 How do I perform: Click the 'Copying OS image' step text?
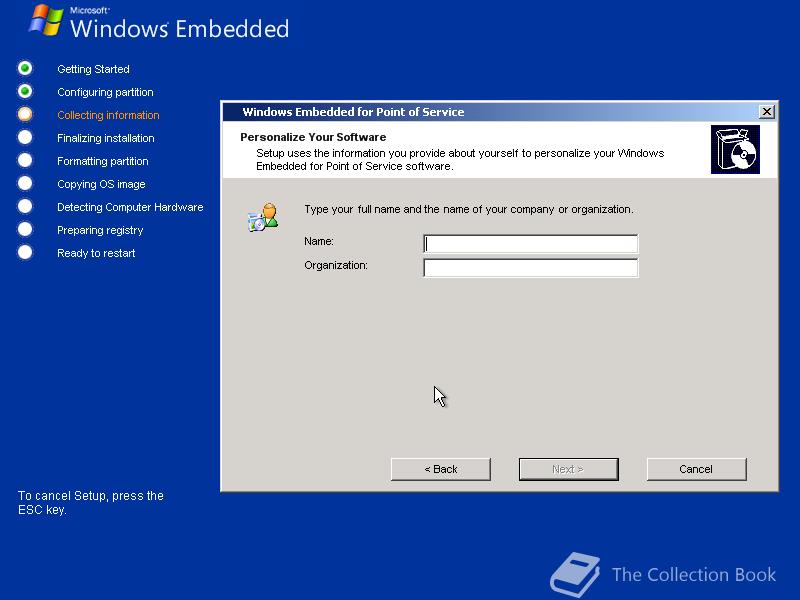click(x=101, y=184)
